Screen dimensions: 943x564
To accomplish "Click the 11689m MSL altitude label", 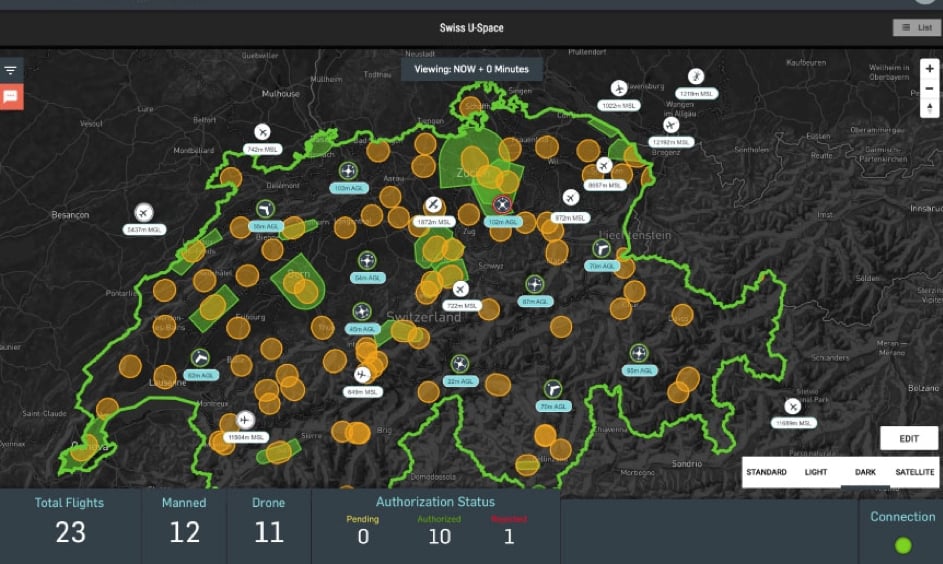I will (x=794, y=423).
